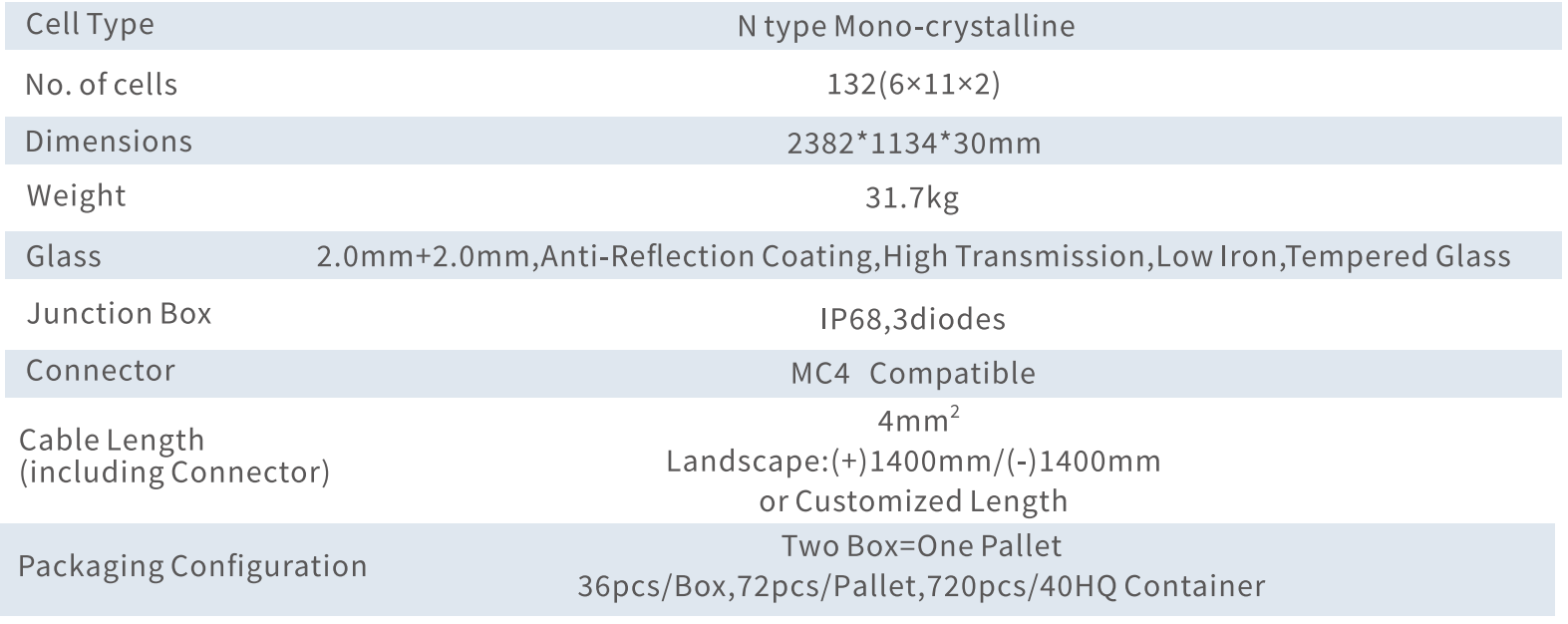
Task: Click the "Packaging Configuration" row label
Action: pos(192,566)
